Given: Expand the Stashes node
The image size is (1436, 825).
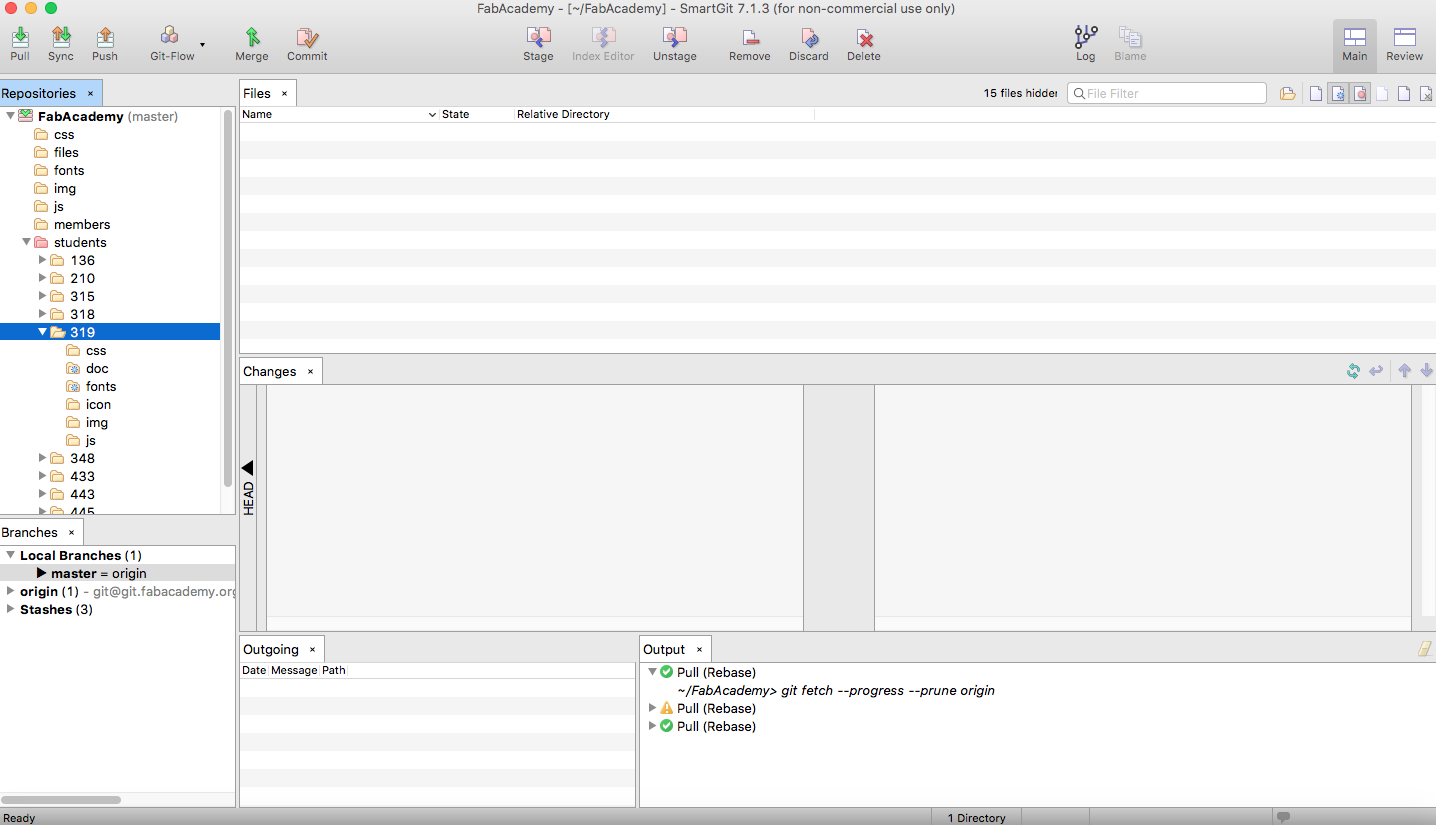Looking at the screenshot, I should pyautogui.click(x=10, y=609).
